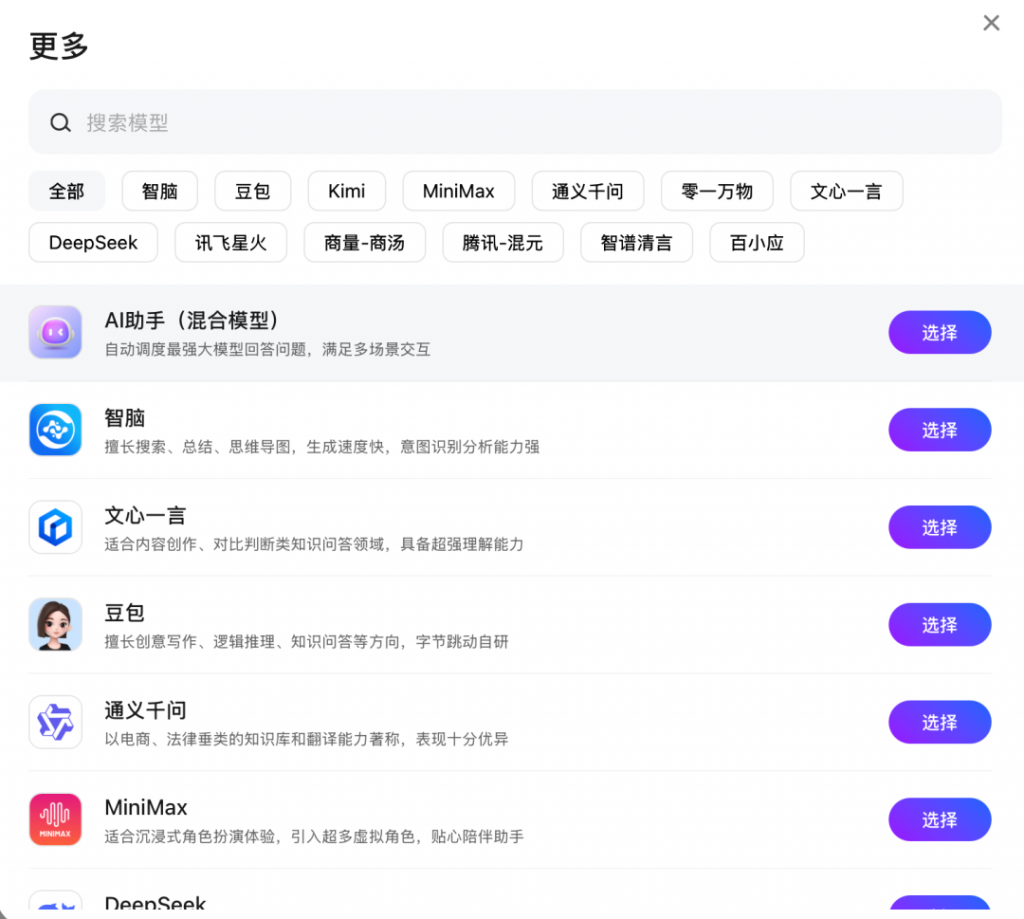Filter models by 讯飞星火 tag

click(x=231, y=242)
